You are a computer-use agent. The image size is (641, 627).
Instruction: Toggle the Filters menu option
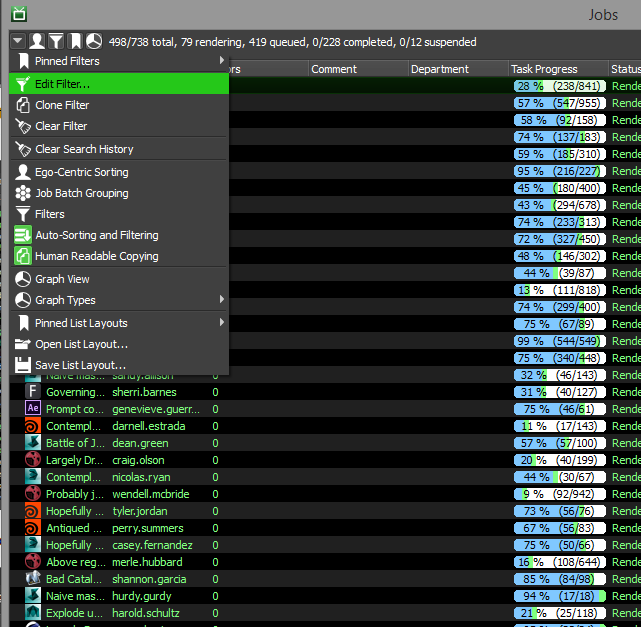click(x=119, y=214)
